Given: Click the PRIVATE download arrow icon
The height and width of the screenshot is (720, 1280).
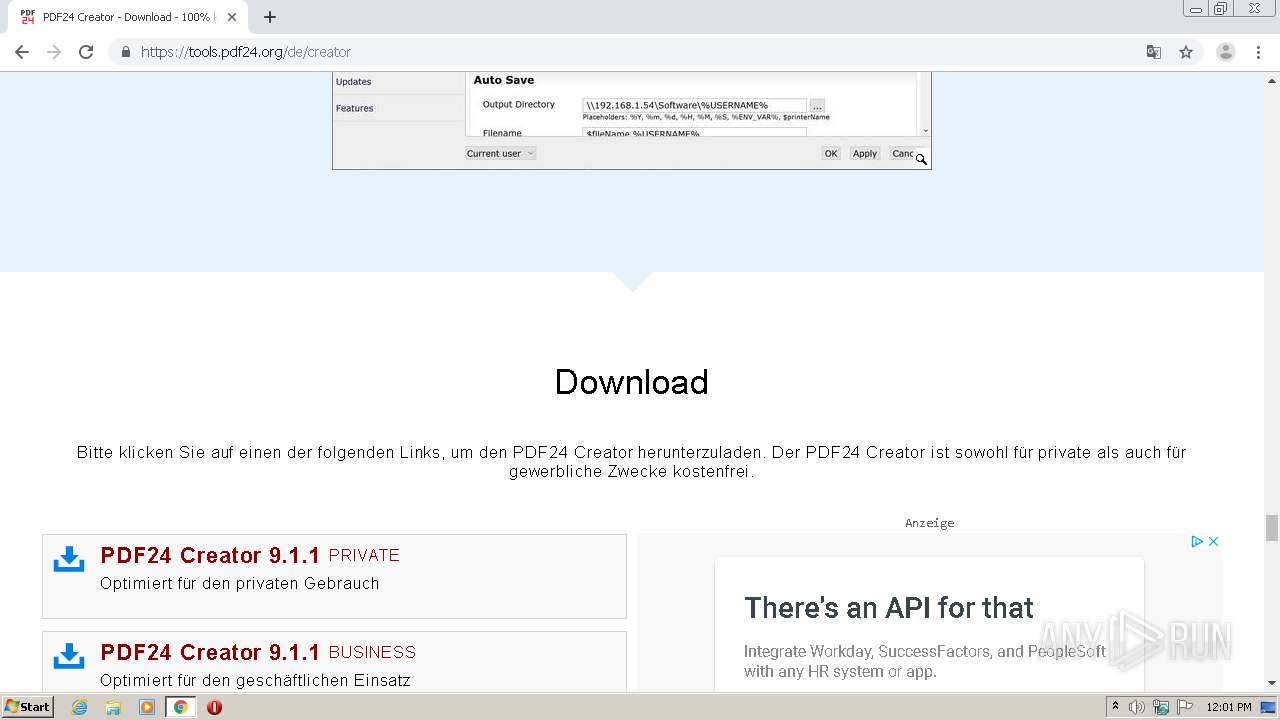Looking at the screenshot, I should coord(69,559).
